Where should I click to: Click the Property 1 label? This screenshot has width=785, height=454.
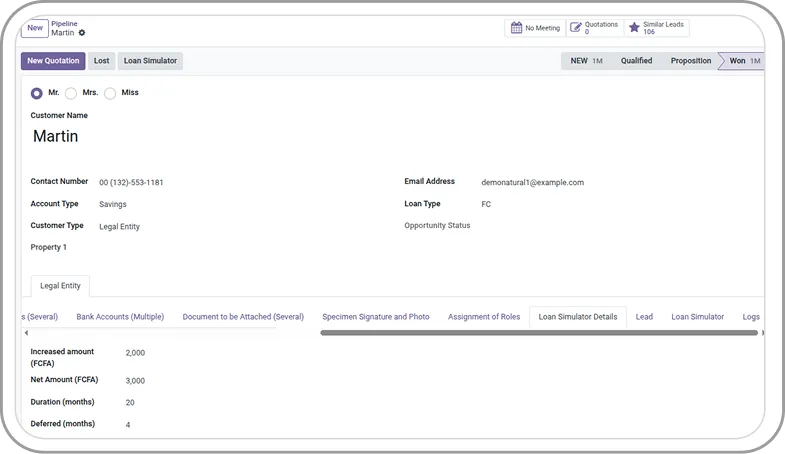49,247
